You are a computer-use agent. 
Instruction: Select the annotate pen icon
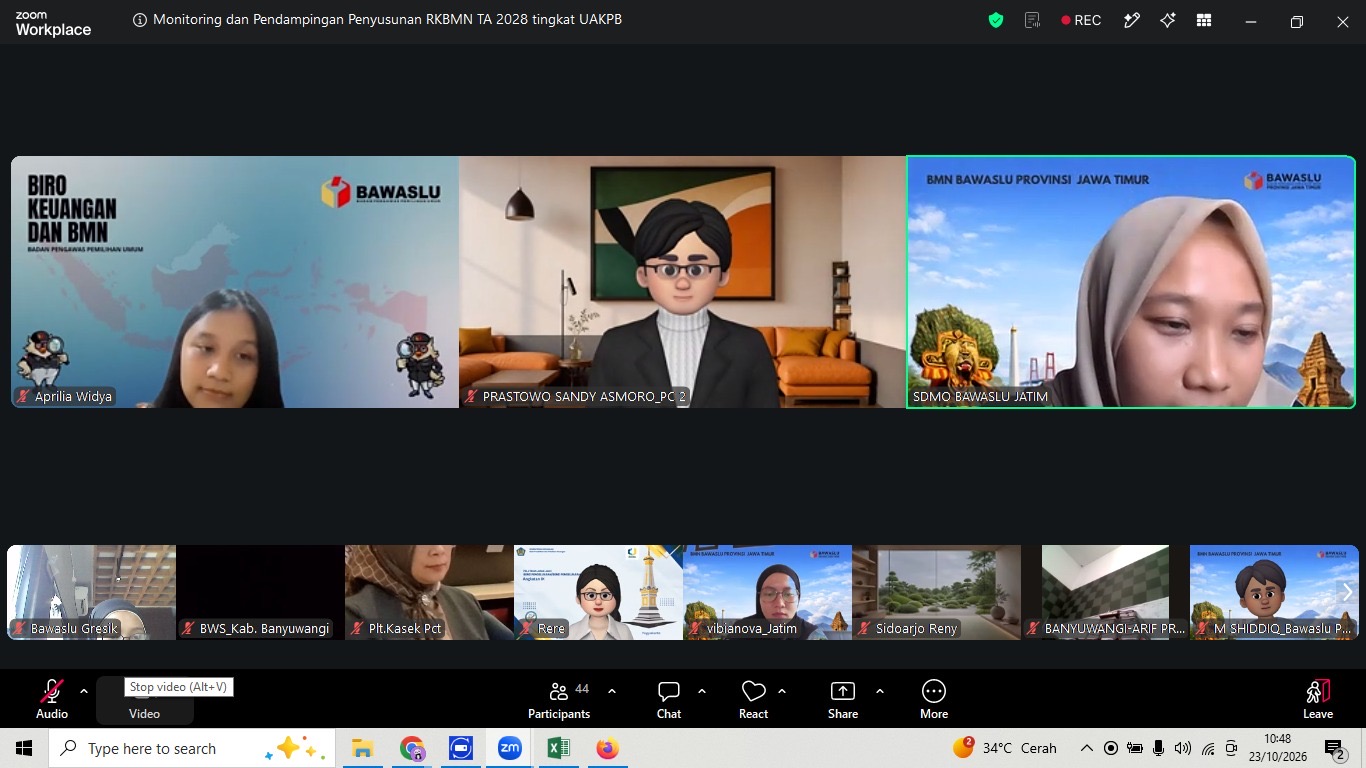pos(1132,20)
